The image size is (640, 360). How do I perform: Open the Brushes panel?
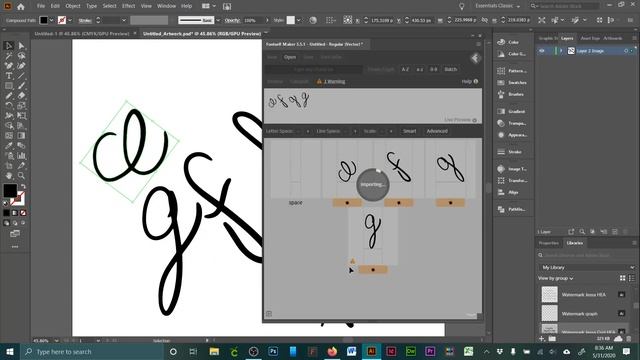click(x=511, y=94)
